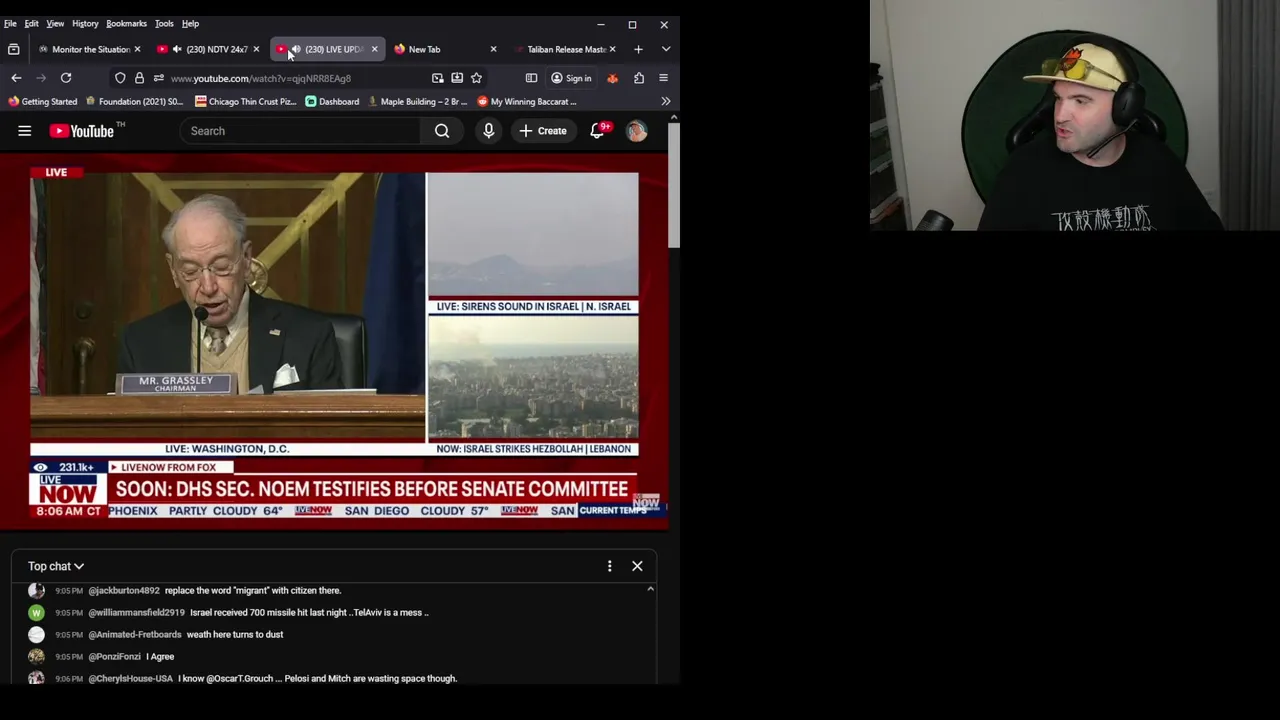Open the My Winning Baccarat bookmark
Screen dimensions: 1280x720
coord(527,101)
